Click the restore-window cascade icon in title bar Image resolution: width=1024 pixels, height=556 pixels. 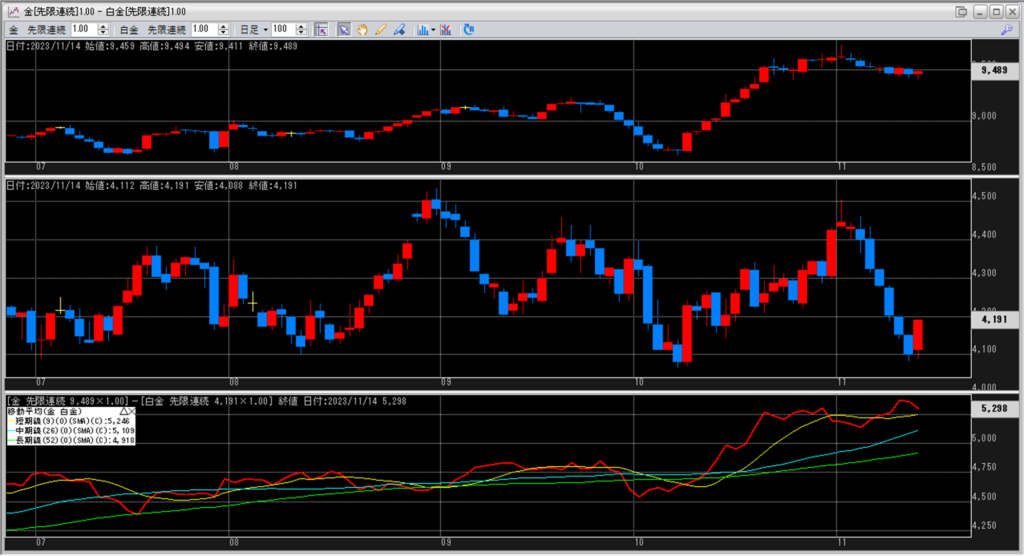tap(961, 11)
